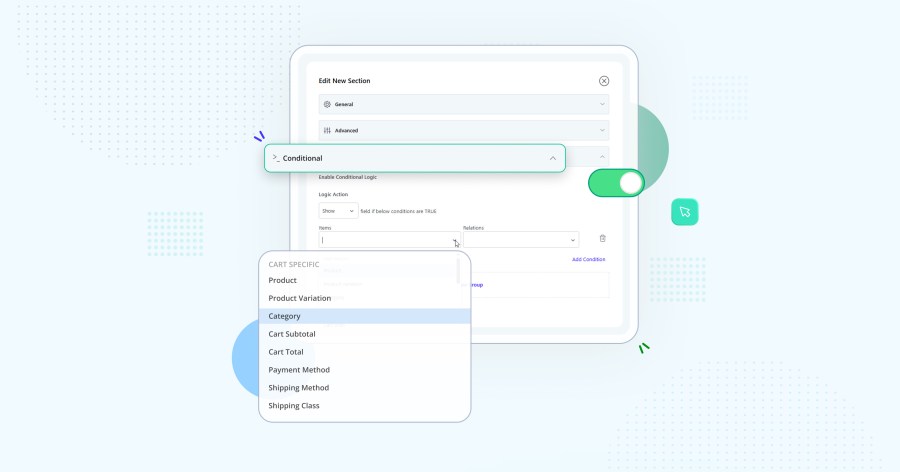Click the General gear icon
This screenshot has height=472, width=900.
tap(327, 105)
